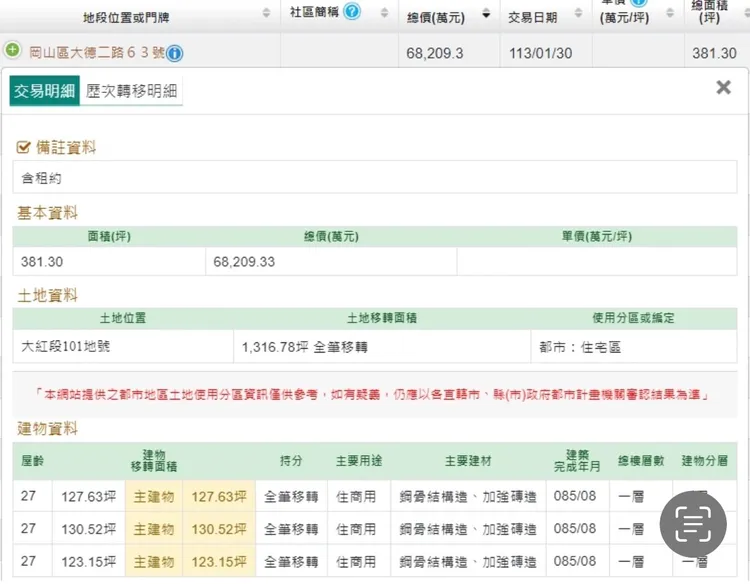
Task: Click the 屋齡 column header
Action: click(32, 461)
